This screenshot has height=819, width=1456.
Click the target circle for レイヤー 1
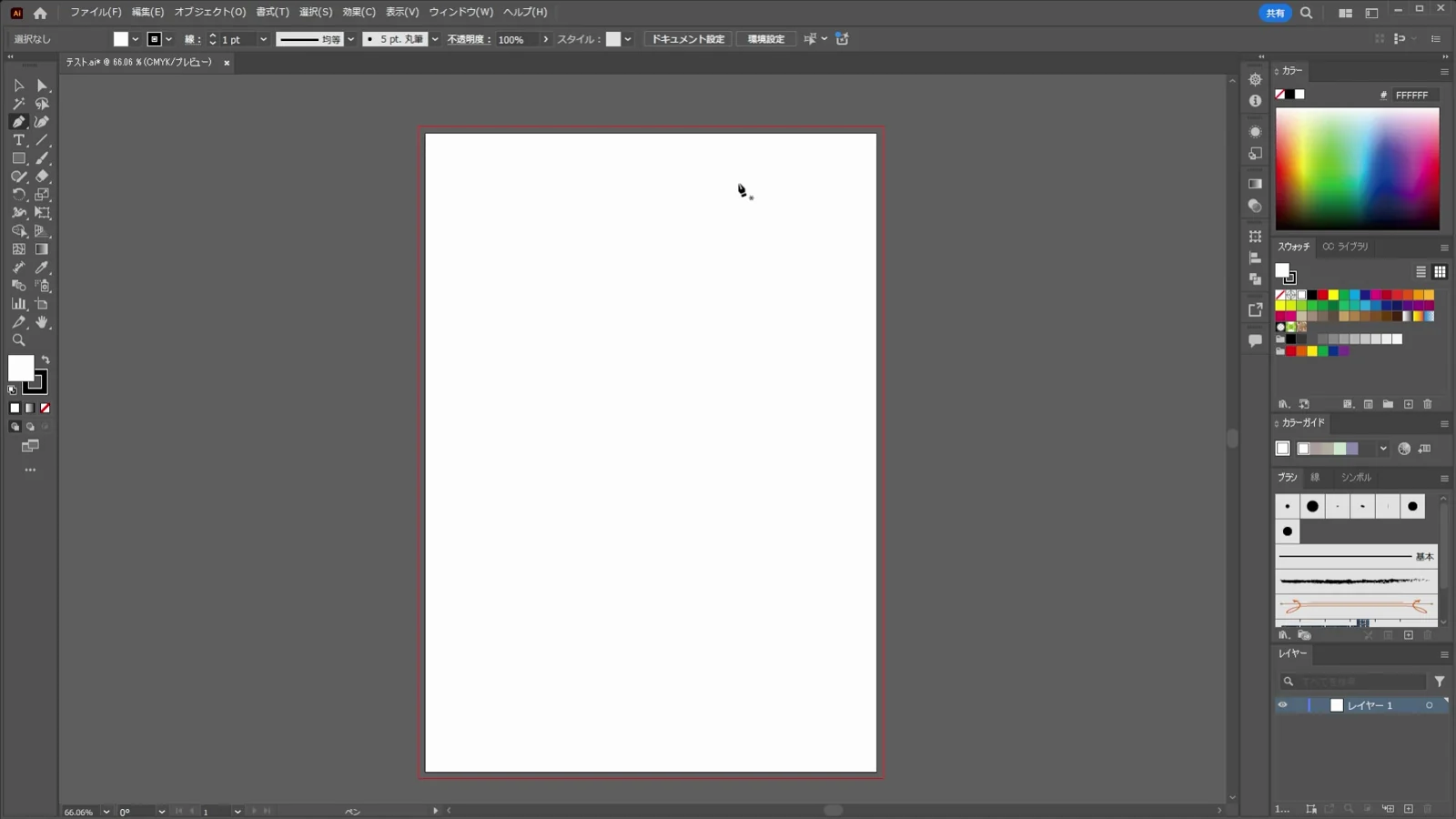click(1429, 705)
